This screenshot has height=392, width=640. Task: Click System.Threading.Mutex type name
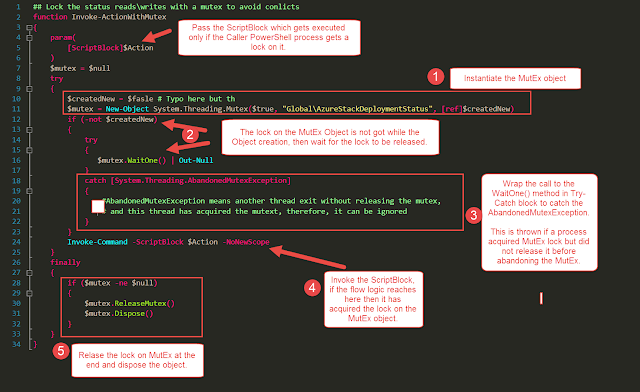(200, 109)
